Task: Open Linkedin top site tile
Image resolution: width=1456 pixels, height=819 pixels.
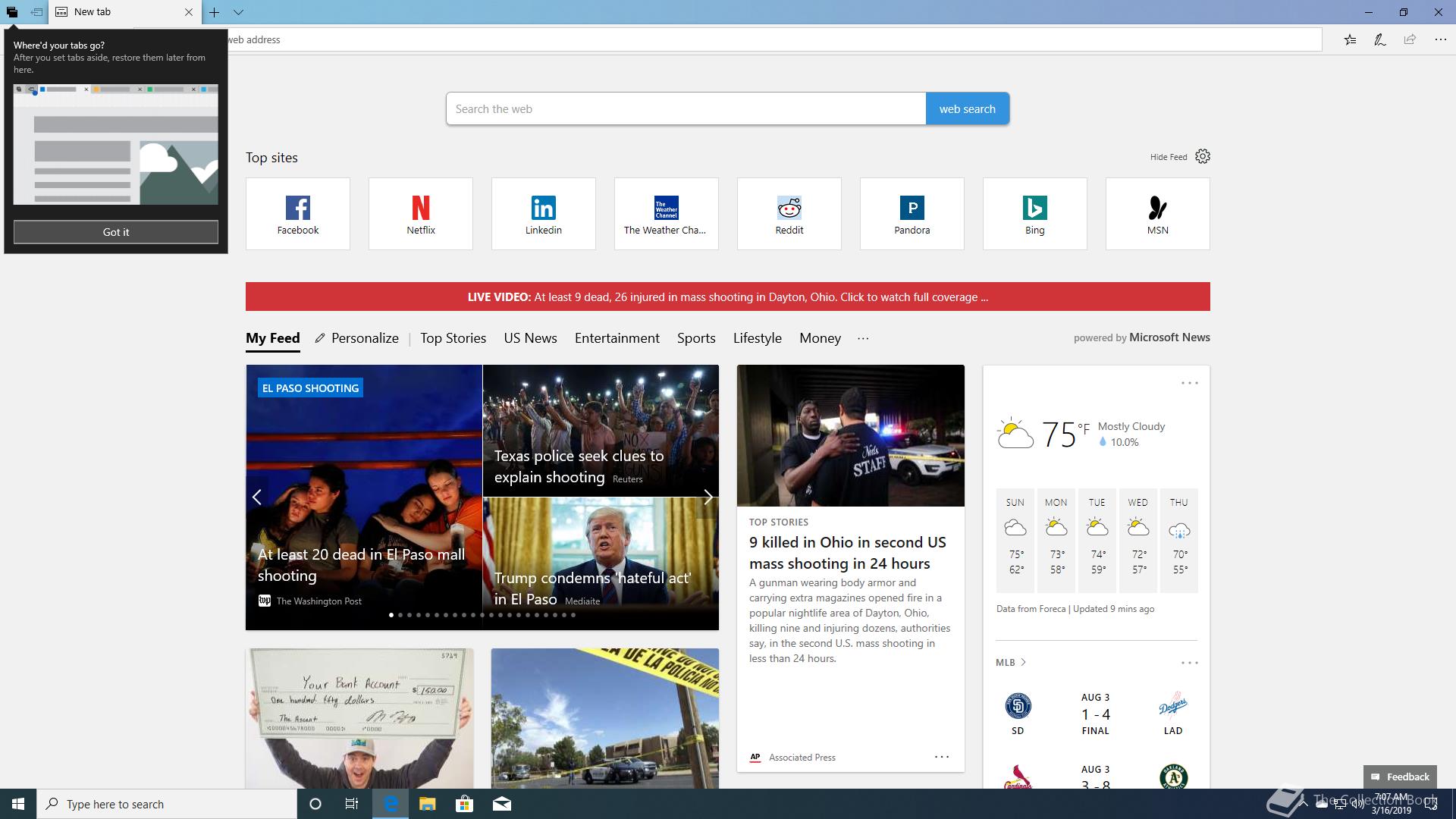Action: [x=544, y=214]
